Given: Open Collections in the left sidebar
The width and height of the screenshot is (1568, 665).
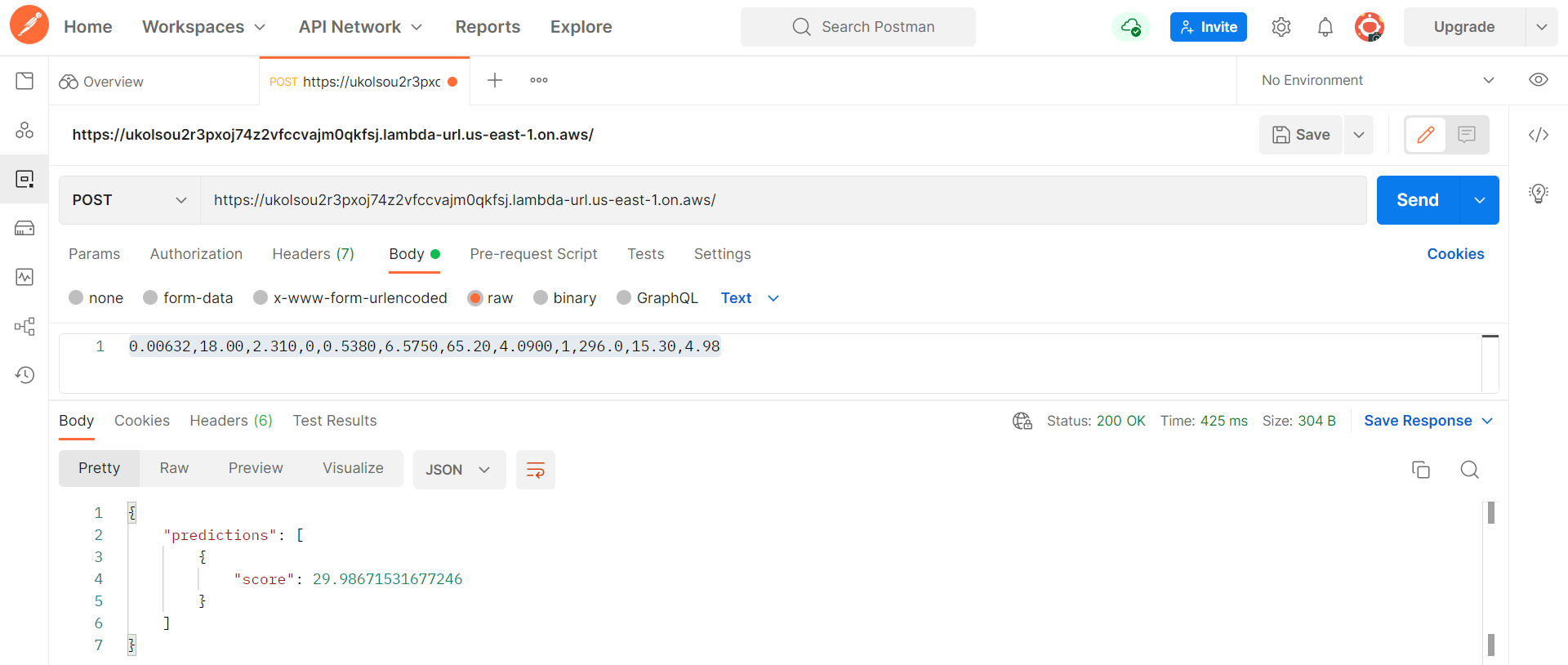Looking at the screenshot, I should 24,81.
